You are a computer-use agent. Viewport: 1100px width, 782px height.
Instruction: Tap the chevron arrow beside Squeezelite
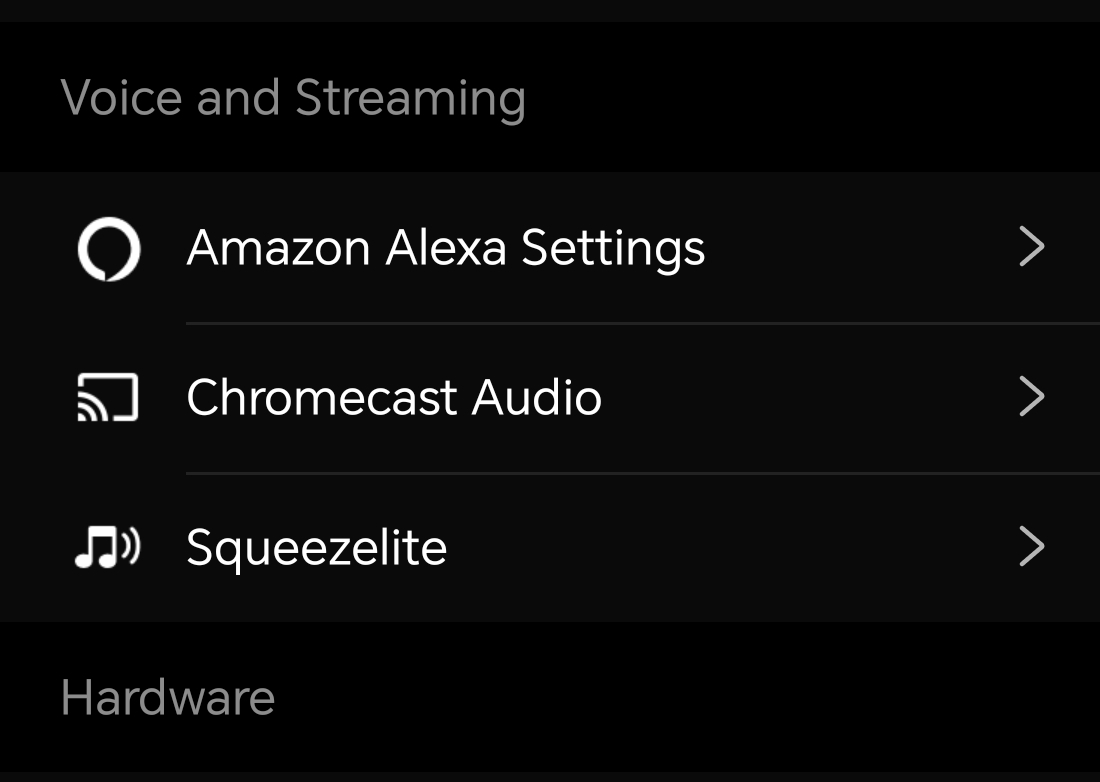(1031, 548)
